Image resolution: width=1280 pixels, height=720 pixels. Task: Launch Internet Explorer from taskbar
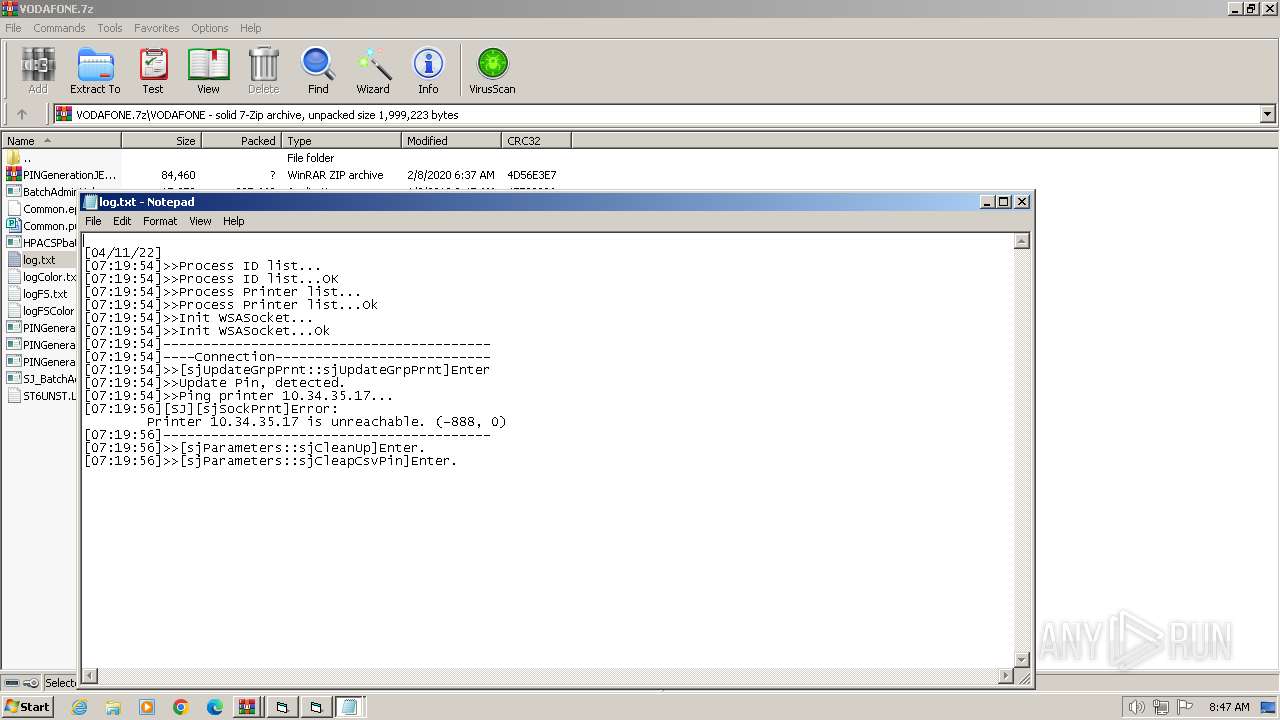(x=79, y=707)
